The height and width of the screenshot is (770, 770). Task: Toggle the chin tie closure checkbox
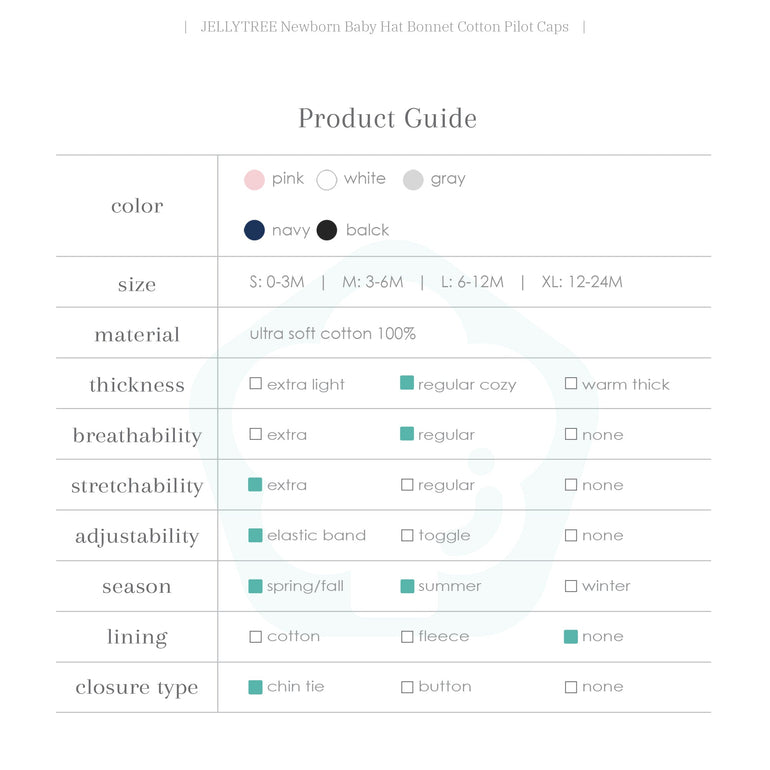point(256,687)
